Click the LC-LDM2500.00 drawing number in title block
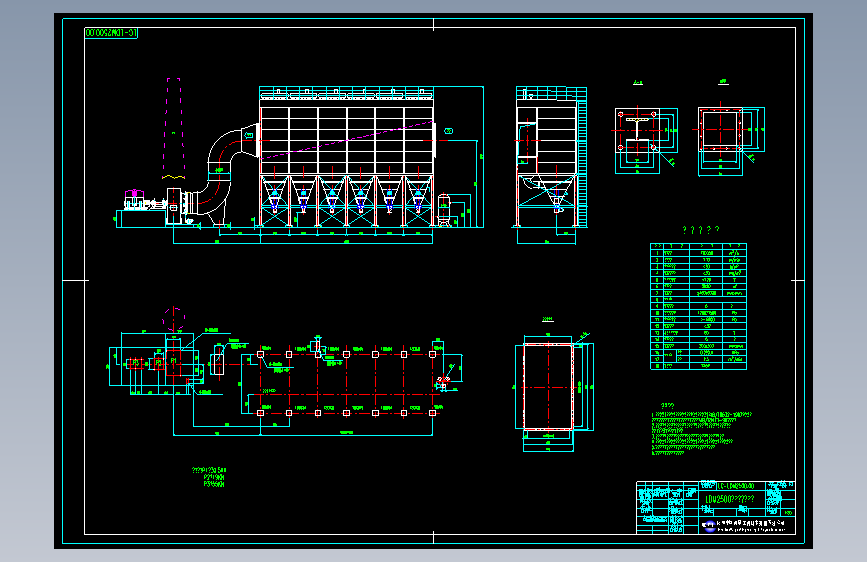 [736, 486]
